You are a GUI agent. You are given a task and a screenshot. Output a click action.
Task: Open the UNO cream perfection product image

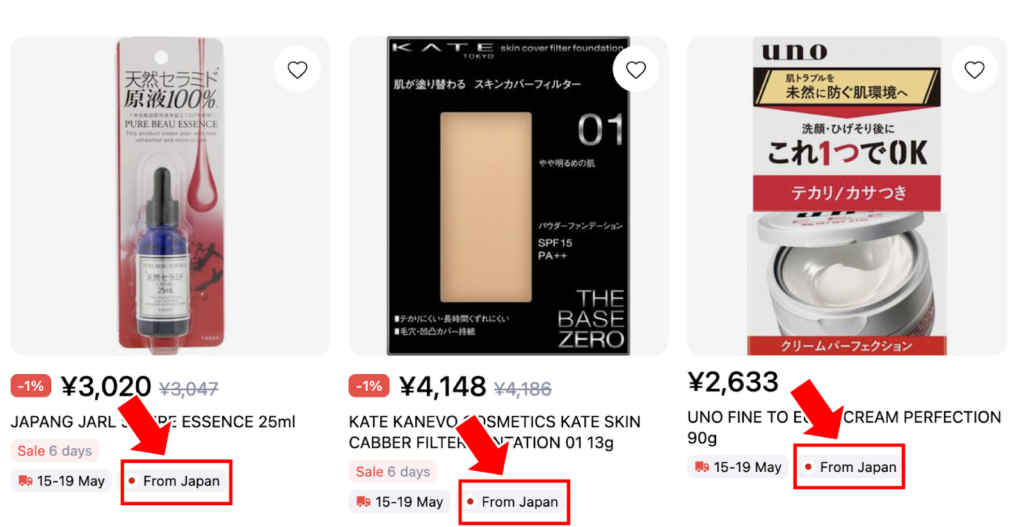[846, 195]
